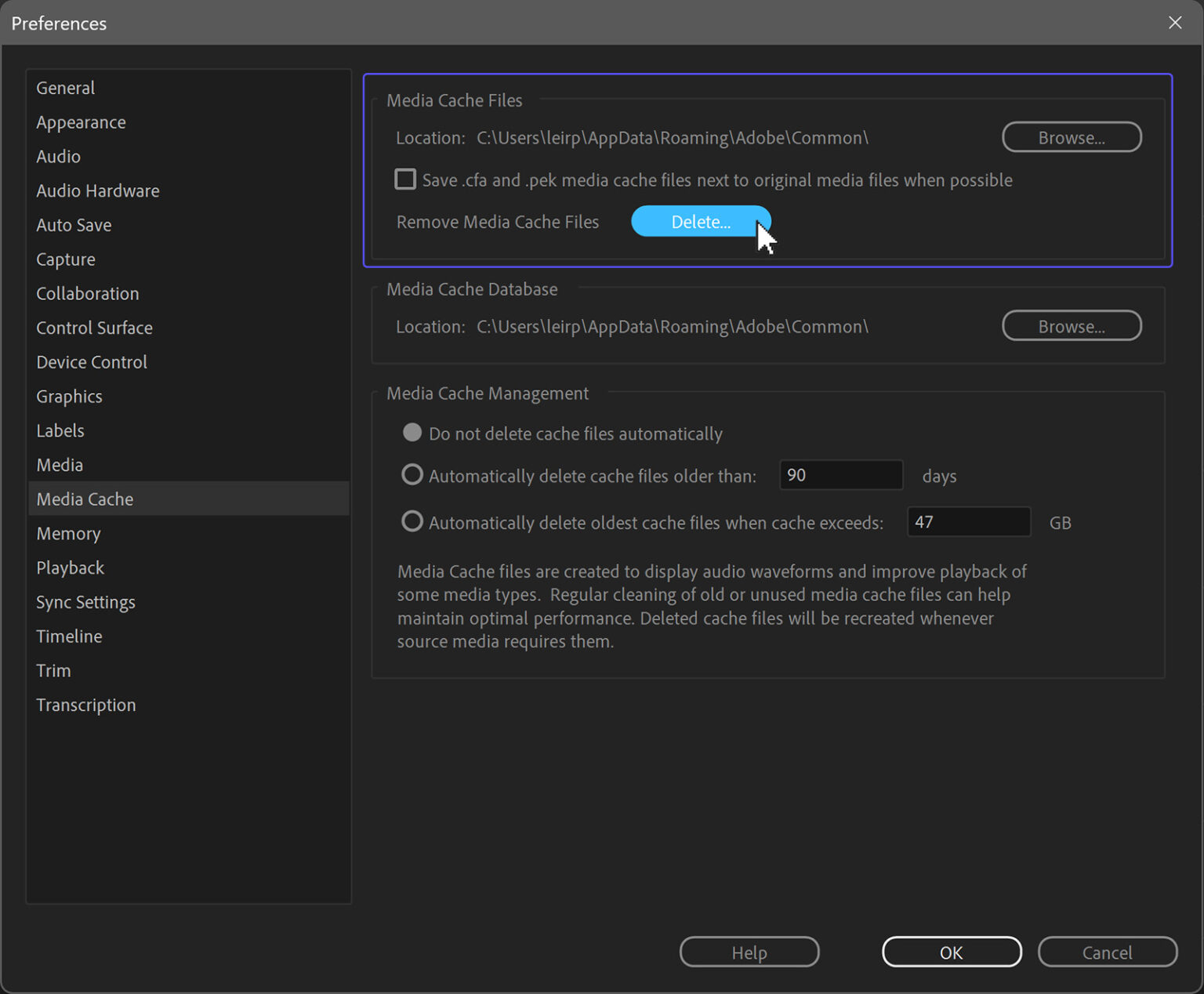The image size is (1204, 994).
Task: Open the Collaboration preferences
Action: point(88,293)
